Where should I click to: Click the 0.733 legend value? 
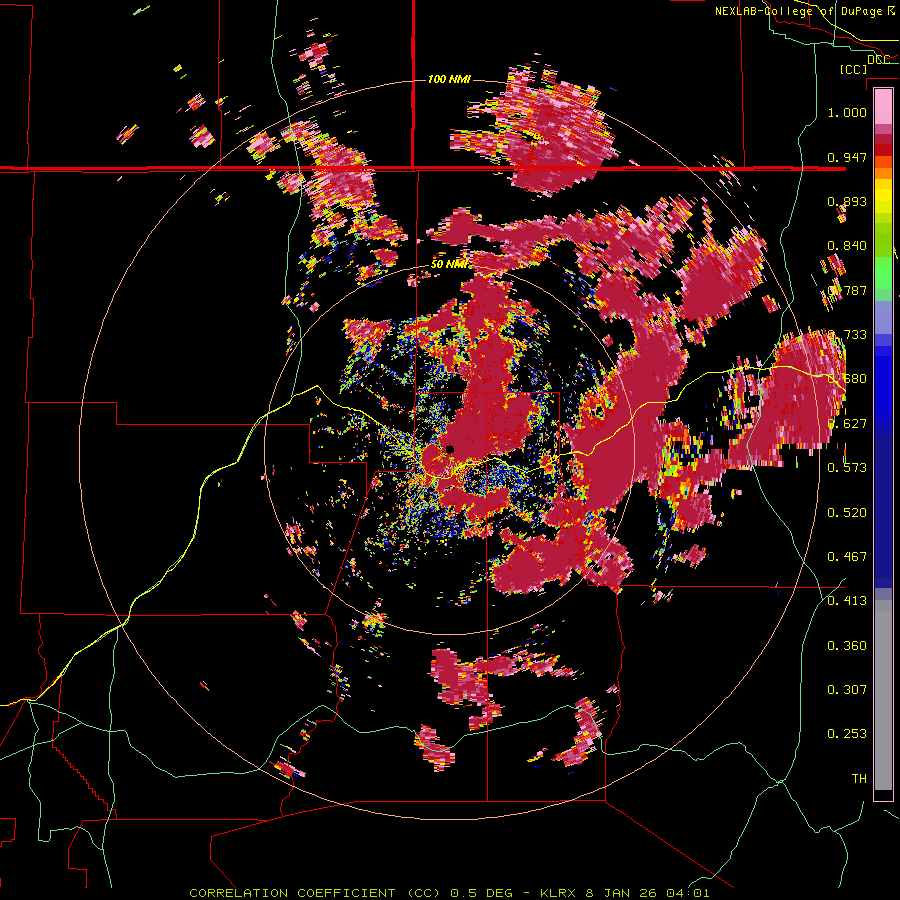pyautogui.click(x=847, y=335)
